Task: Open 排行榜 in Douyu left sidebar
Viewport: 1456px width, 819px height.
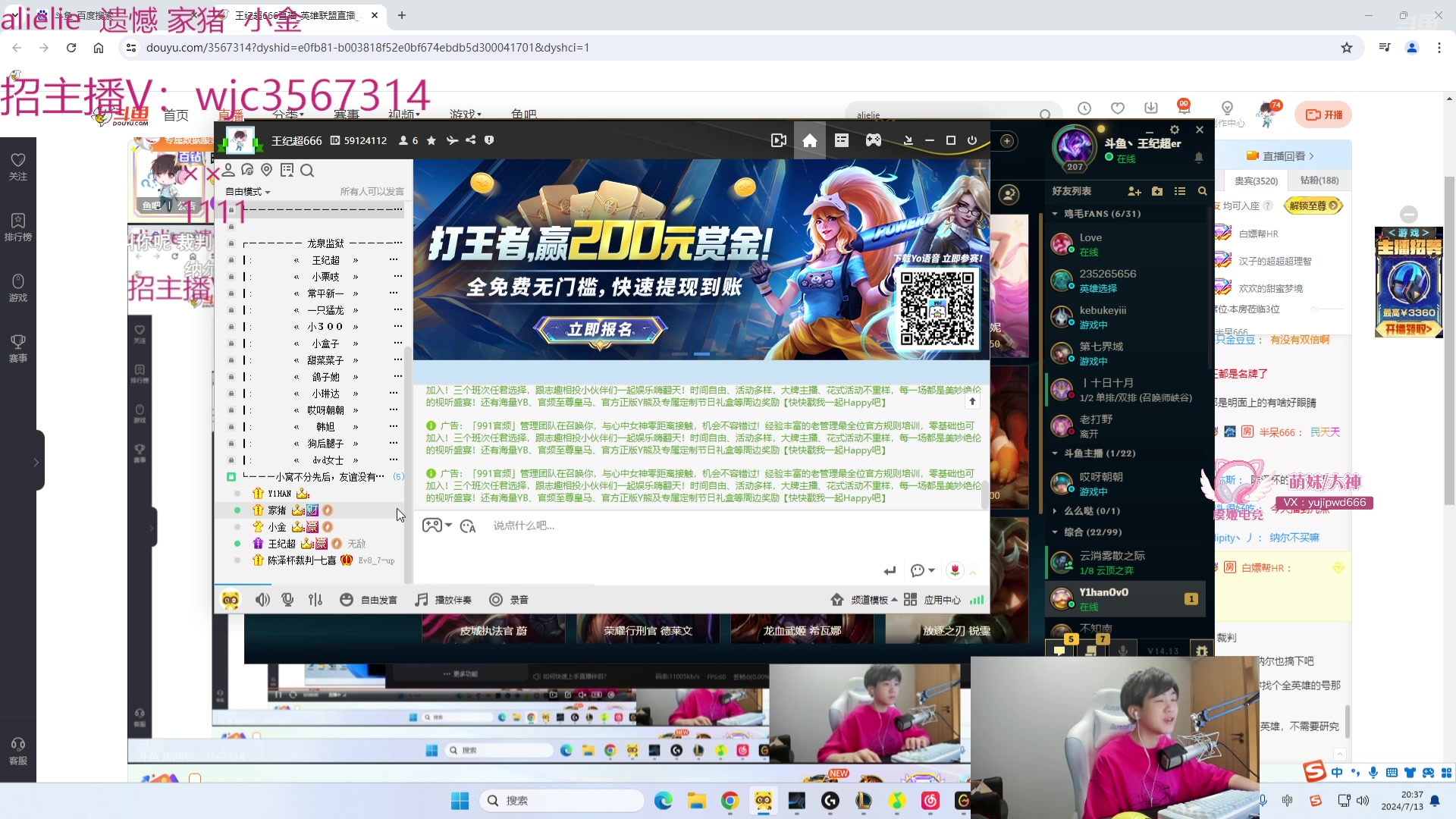Action: tap(18, 227)
